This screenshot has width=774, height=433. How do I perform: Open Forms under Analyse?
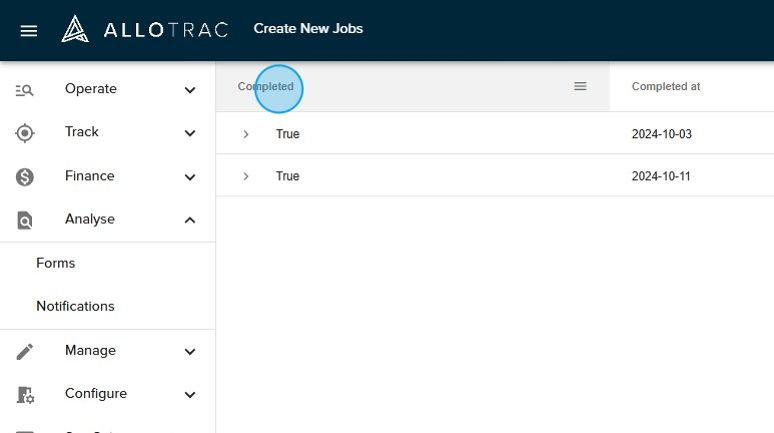pyautogui.click(x=56, y=263)
